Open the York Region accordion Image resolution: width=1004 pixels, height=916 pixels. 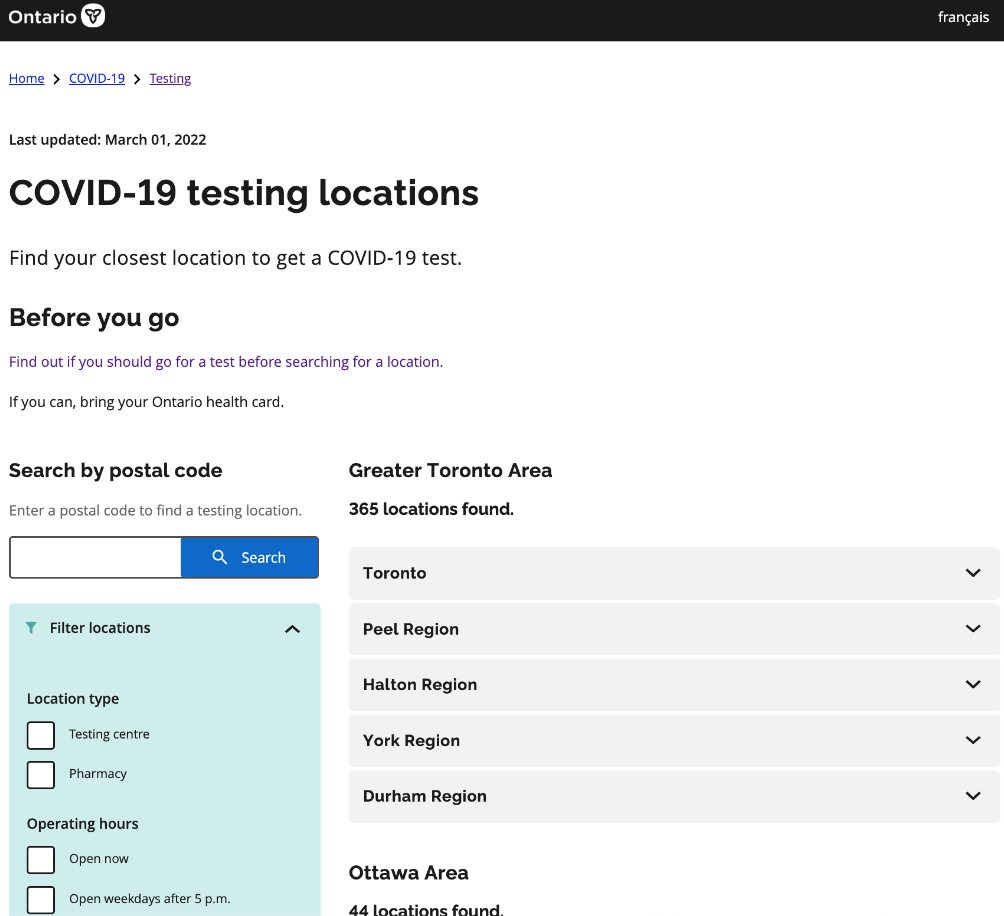click(x=674, y=741)
